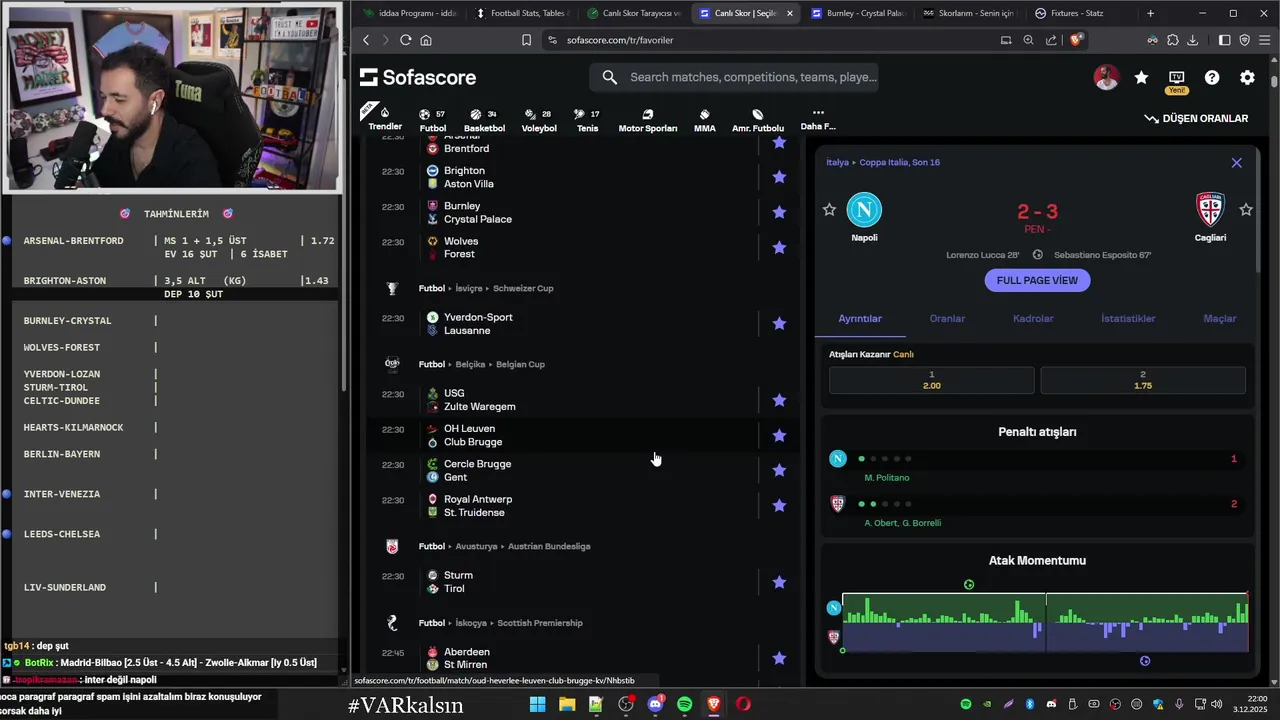Click the FULL PAGE VIEW button
The height and width of the screenshot is (720, 1280).
point(1037,280)
